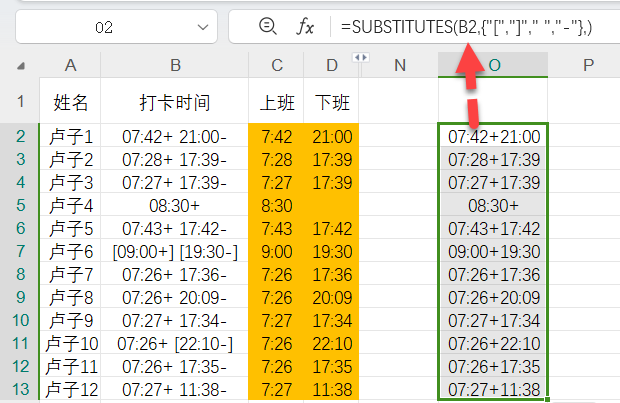Viewport: 620px width, 403px height.
Task: Select 下班 cell 19:30
Action: [x=331, y=251]
